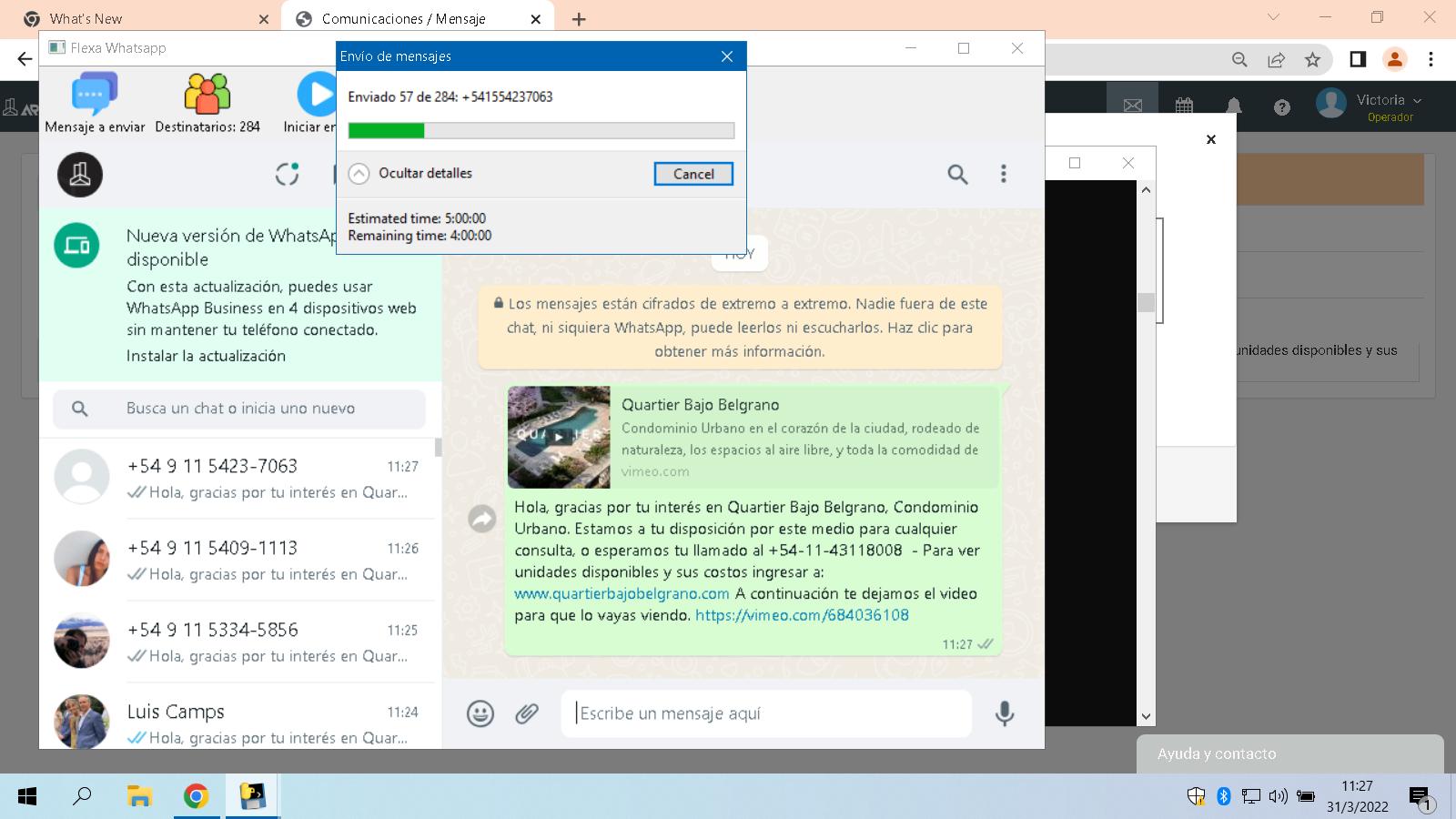Open help question mark icon
The image size is (1456, 819).
coord(1282,107)
